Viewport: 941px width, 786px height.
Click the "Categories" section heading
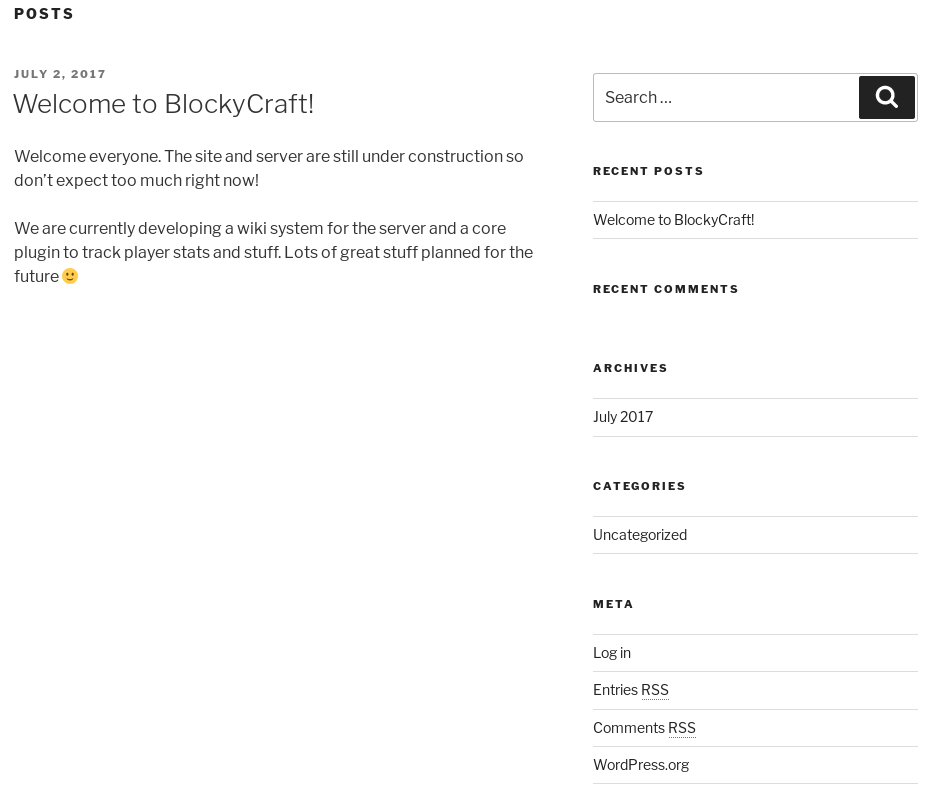point(639,486)
